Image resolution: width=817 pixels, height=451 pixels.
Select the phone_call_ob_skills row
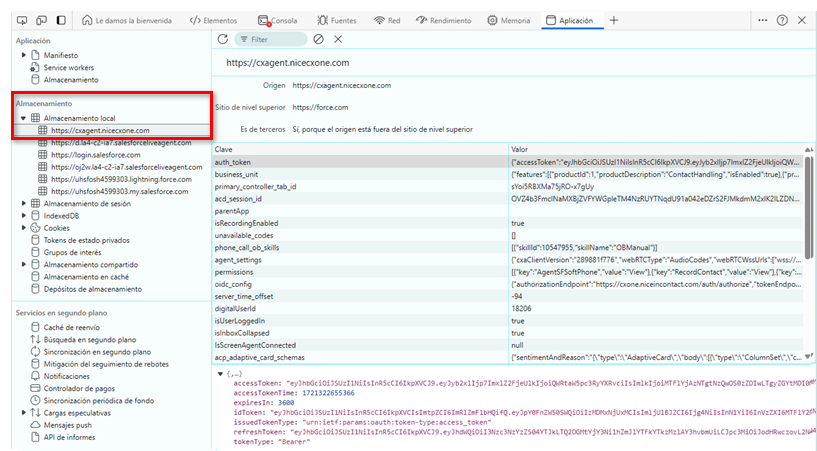click(x=507, y=247)
